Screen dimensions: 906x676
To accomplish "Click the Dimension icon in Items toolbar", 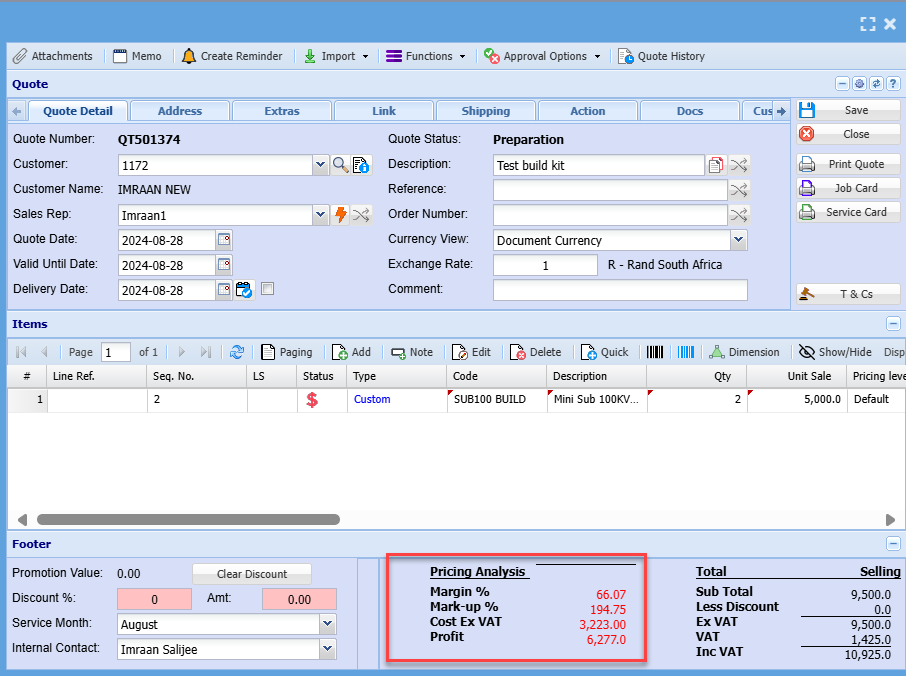I will (717, 352).
